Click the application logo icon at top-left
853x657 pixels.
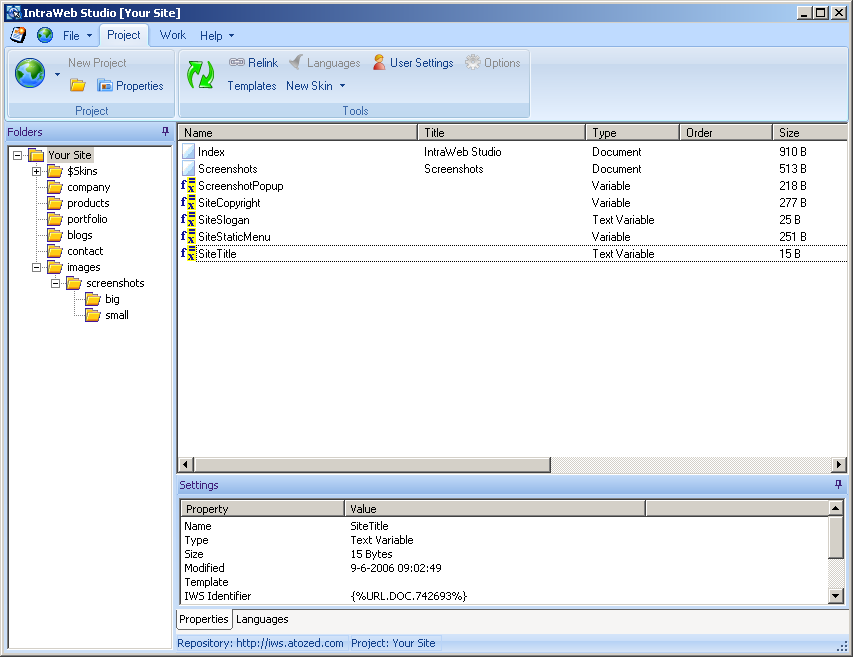pyautogui.click(x=18, y=35)
